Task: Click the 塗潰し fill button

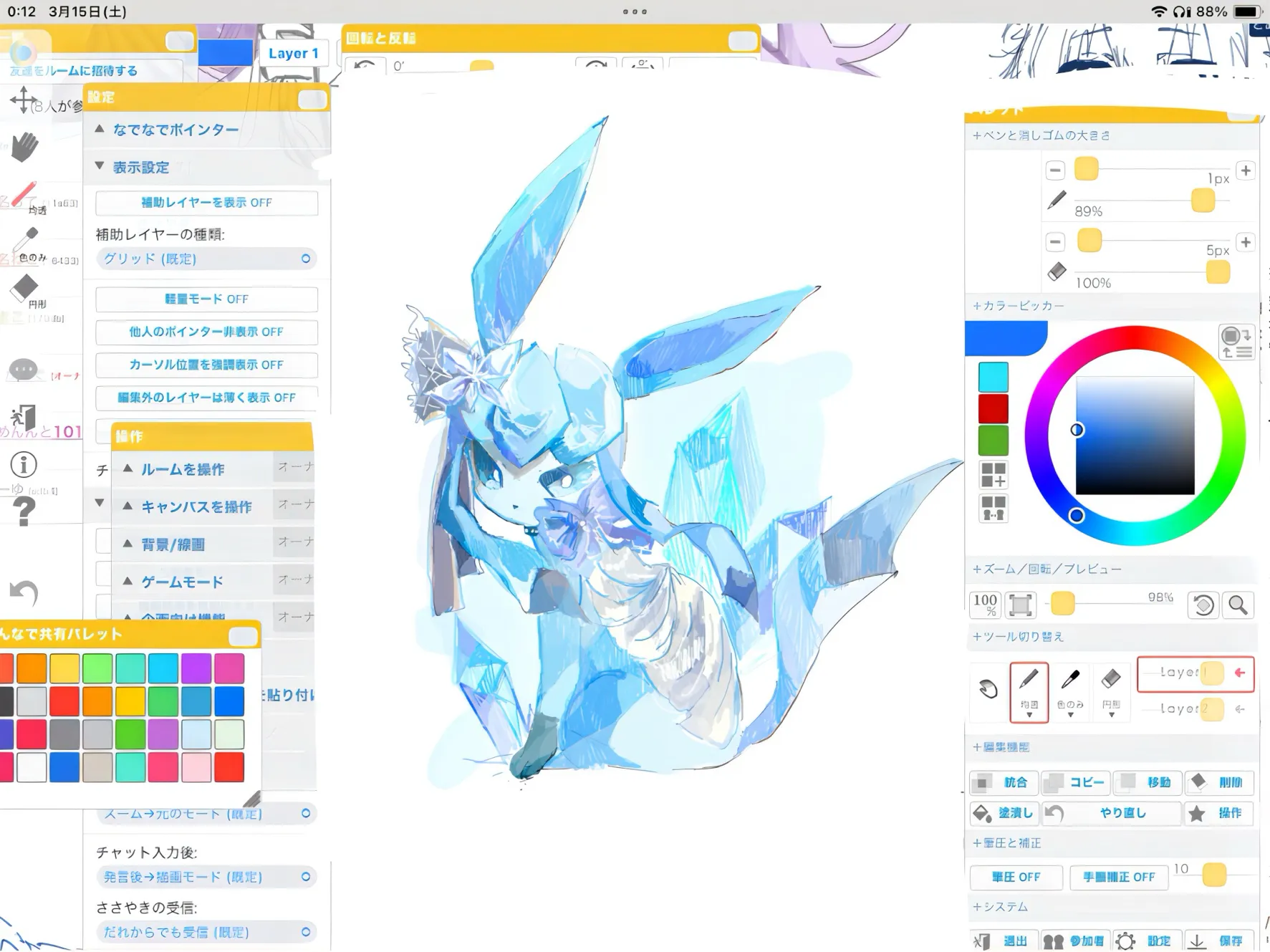Action: [x=1004, y=814]
